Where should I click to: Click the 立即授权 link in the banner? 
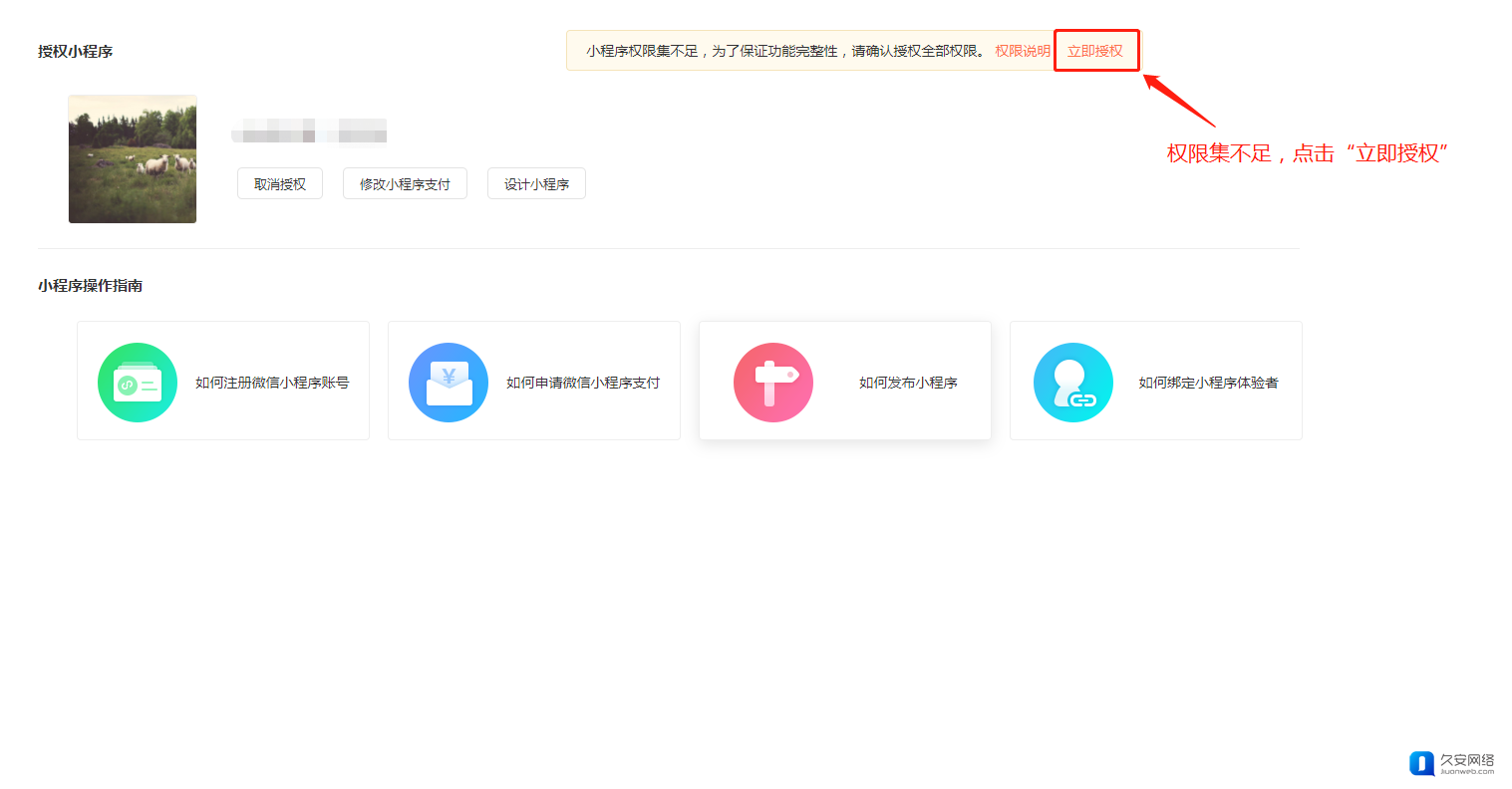click(x=1095, y=51)
